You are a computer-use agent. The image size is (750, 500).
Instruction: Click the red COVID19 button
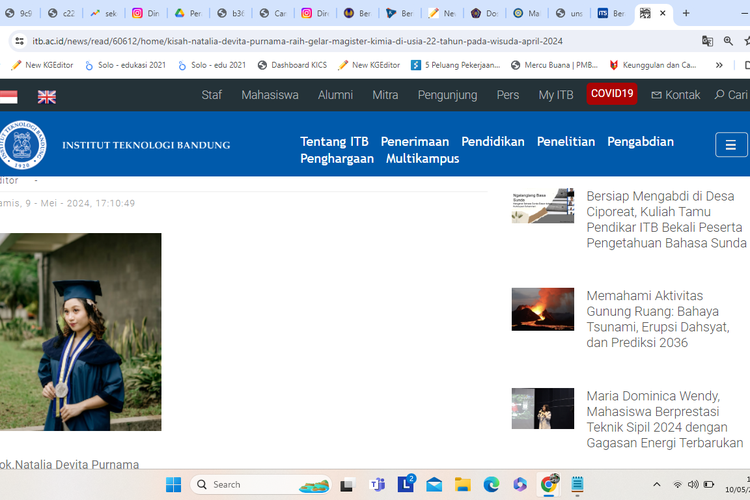click(x=612, y=94)
